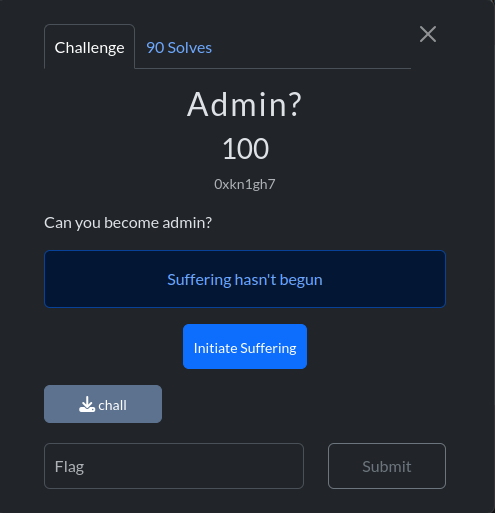Click the download arrow icon beside chall

87,404
